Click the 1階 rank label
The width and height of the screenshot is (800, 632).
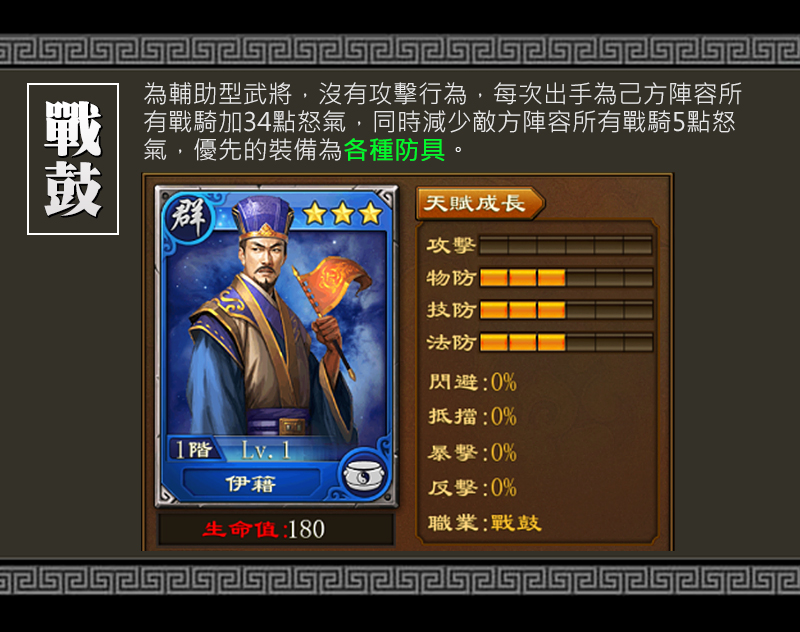click(193, 449)
